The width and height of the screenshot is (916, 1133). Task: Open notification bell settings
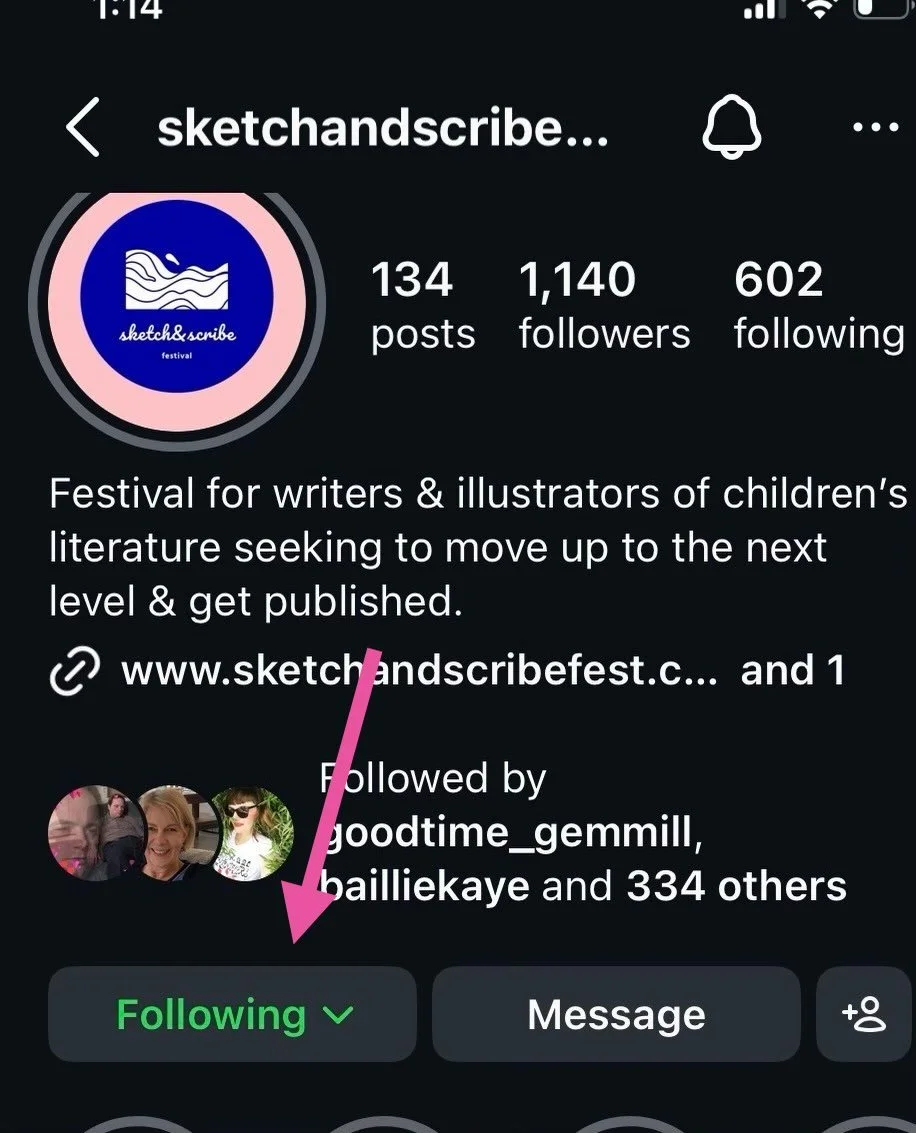[x=731, y=127]
